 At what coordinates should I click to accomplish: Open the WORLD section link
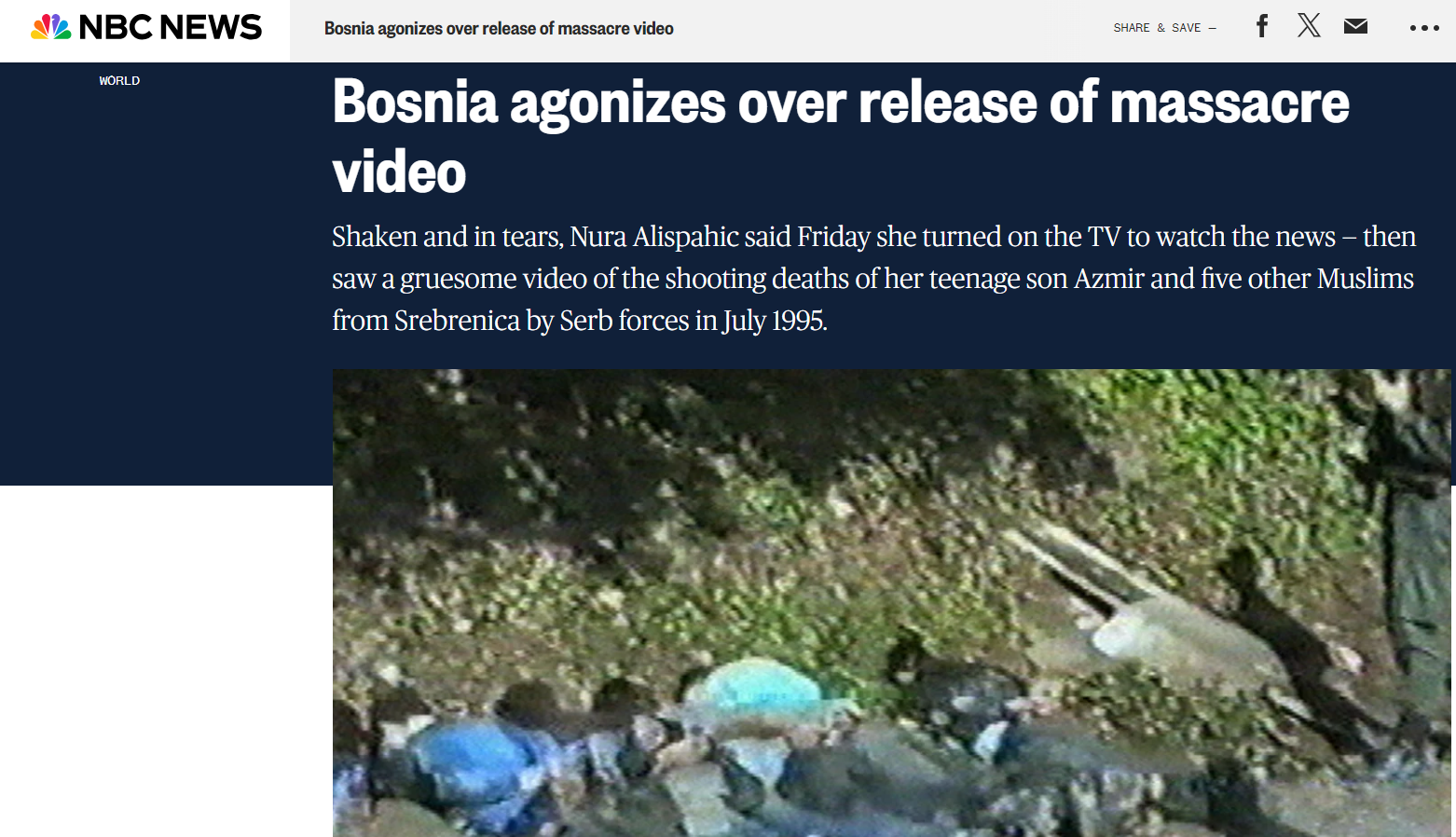tap(119, 81)
